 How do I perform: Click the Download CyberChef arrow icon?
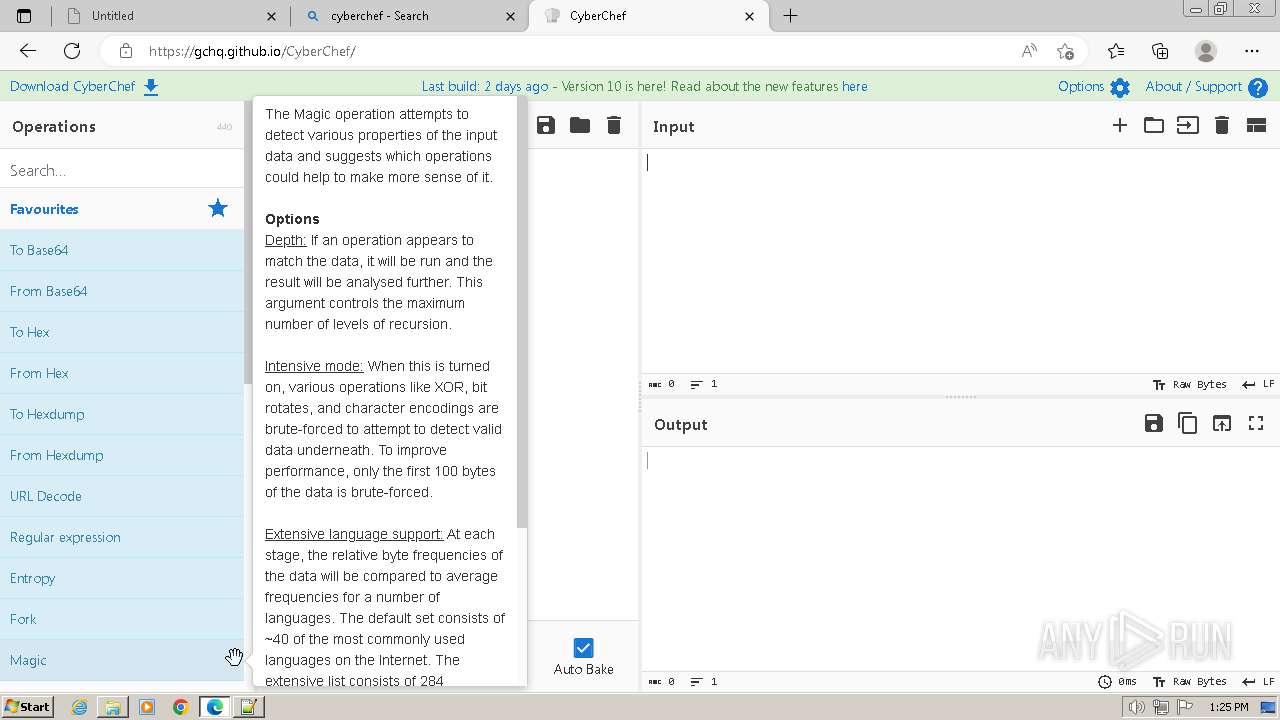(151, 87)
